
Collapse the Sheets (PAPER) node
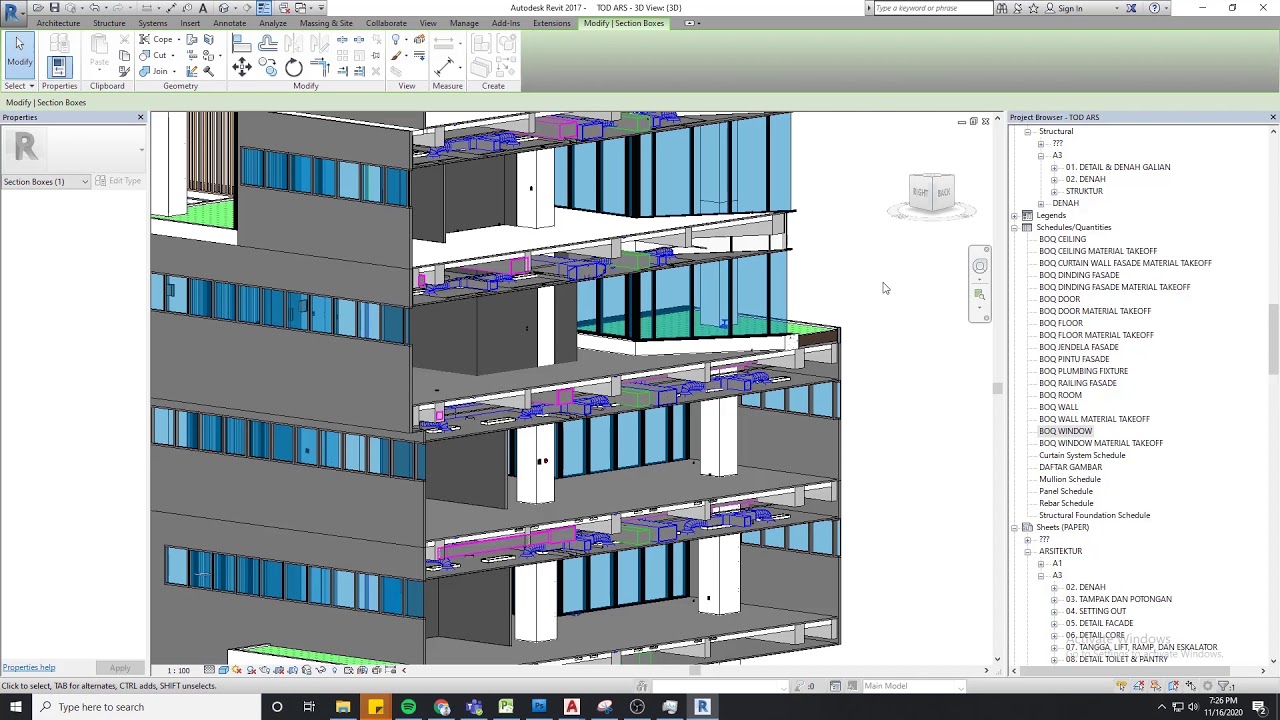[x=1014, y=527]
